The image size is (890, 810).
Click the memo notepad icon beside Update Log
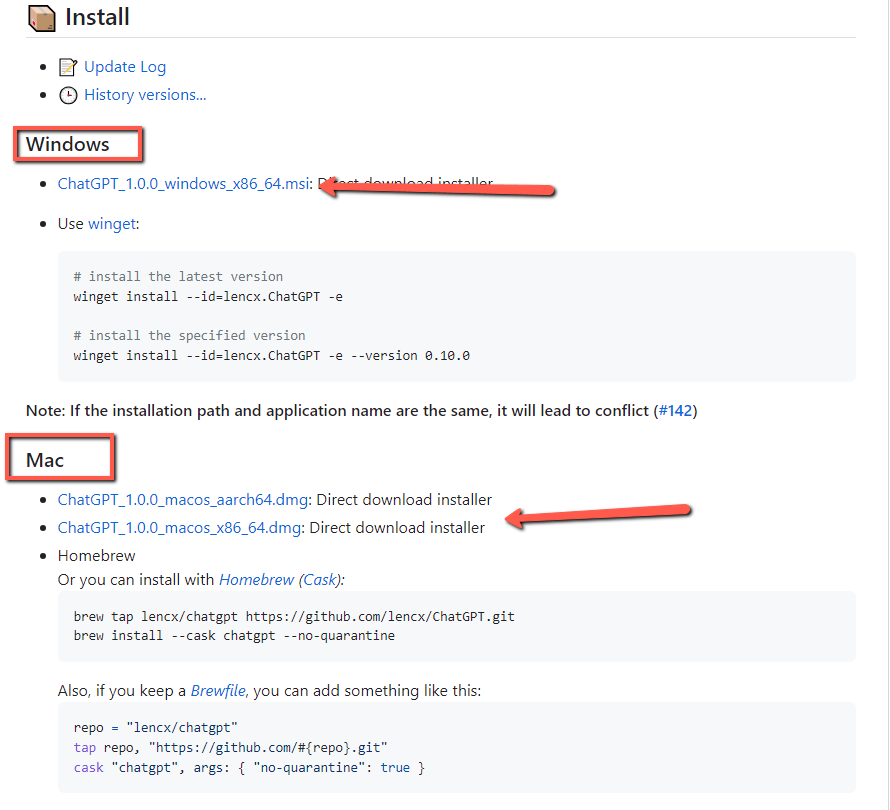pyautogui.click(x=68, y=67)
